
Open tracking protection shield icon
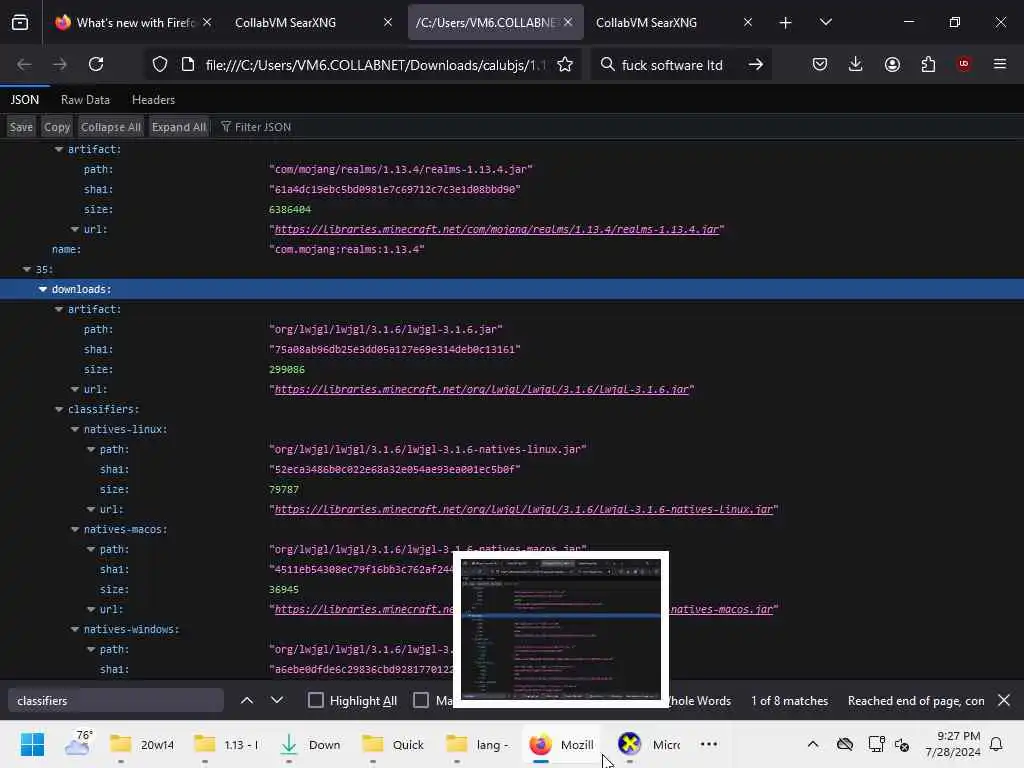pyautogui.click(x=160, y=64)
